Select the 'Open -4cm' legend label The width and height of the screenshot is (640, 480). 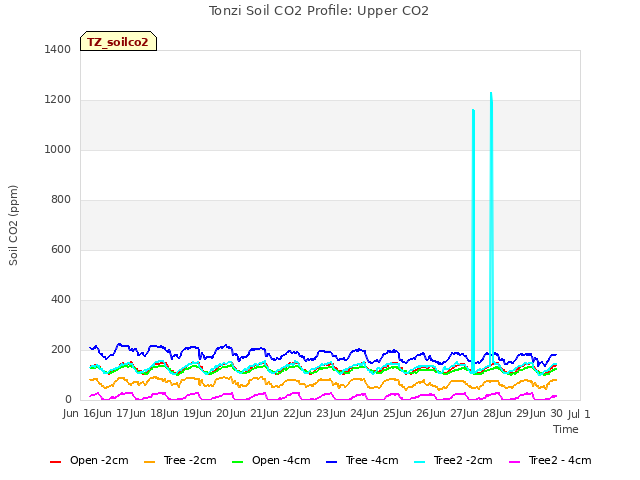click(x=281, y=460)
